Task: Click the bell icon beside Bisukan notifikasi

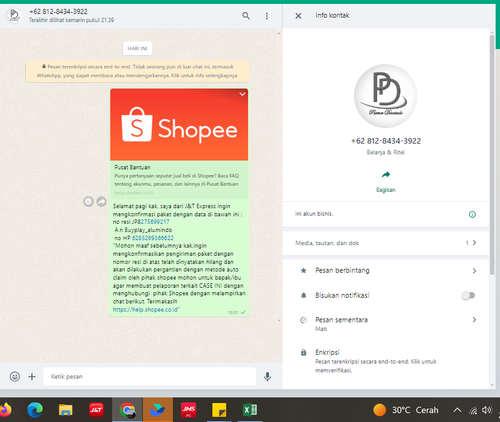Action: 303,295
